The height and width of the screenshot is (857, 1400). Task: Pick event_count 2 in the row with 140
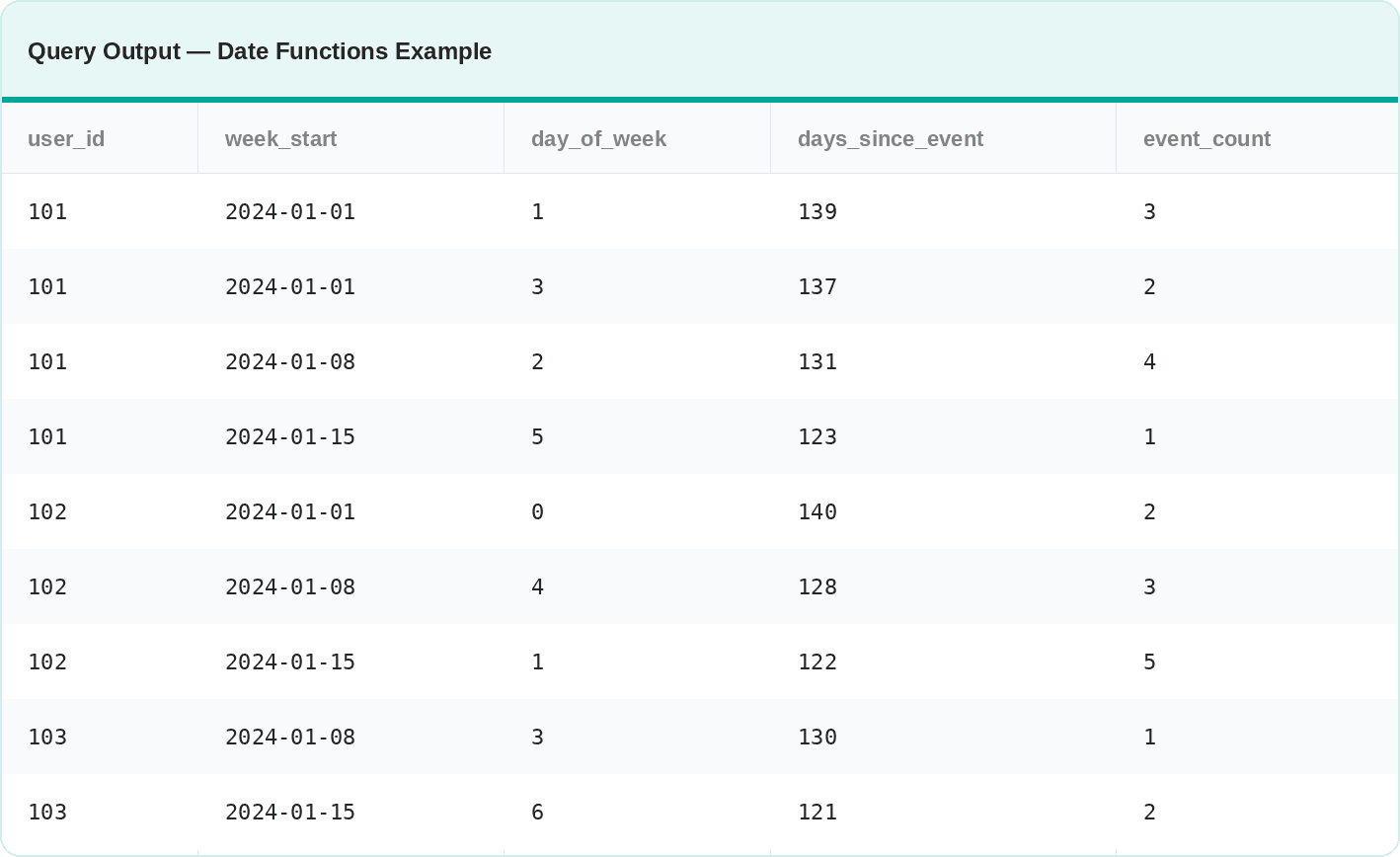pyautogui.click(x=1149, y=511)
